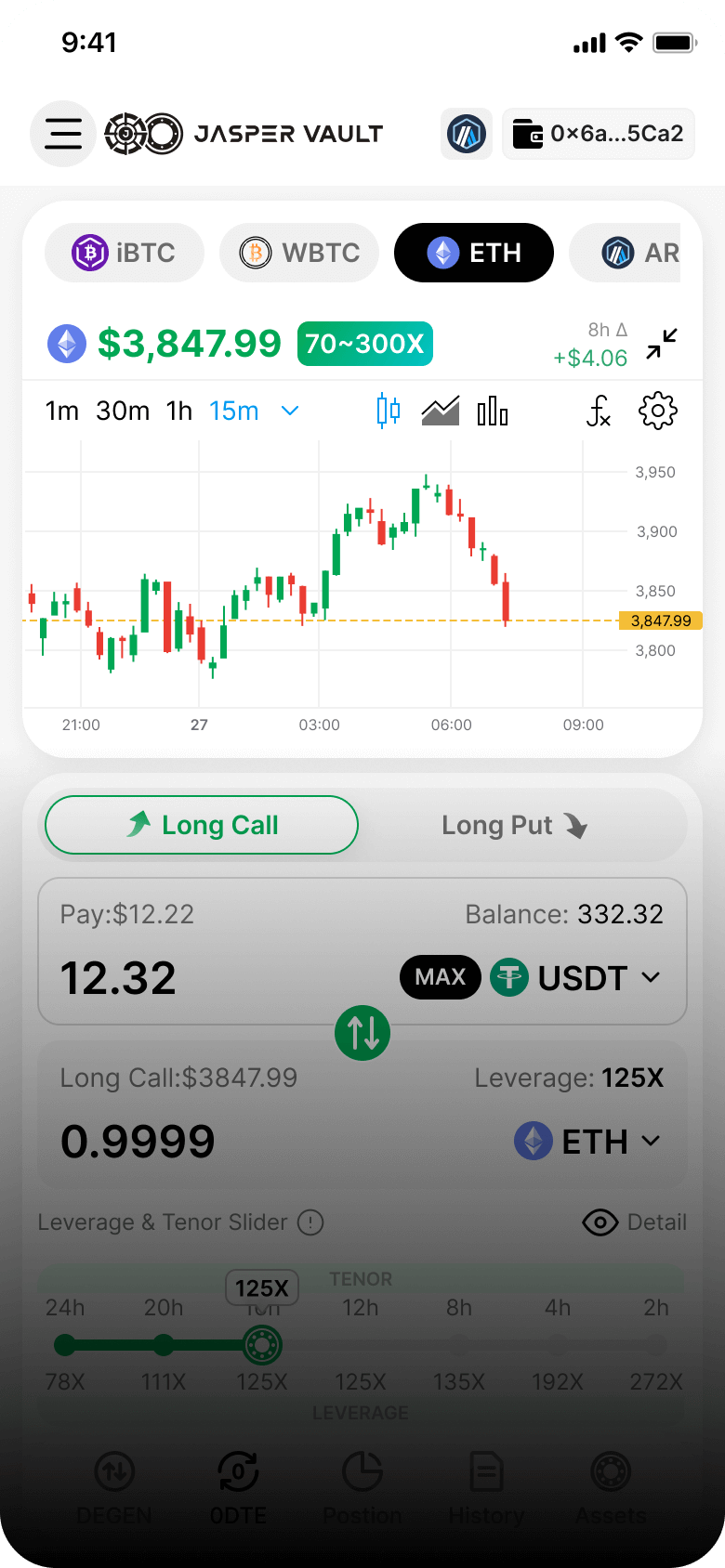Open fx indicators function icon

coord(599,411)
